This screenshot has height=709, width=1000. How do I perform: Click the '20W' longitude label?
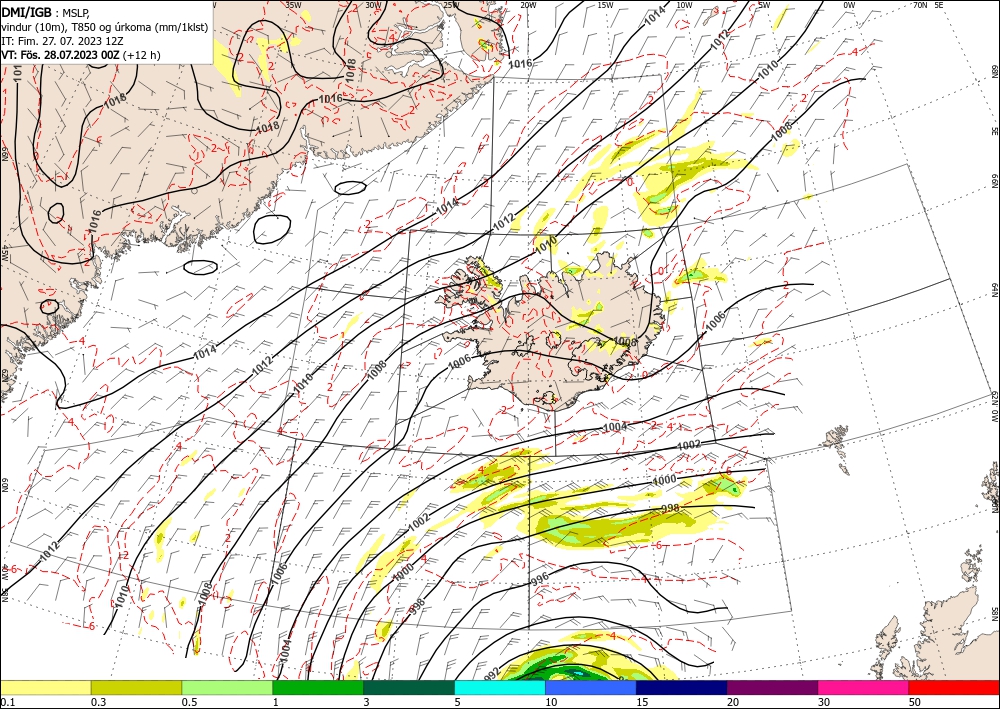click(x=528, y=5)
